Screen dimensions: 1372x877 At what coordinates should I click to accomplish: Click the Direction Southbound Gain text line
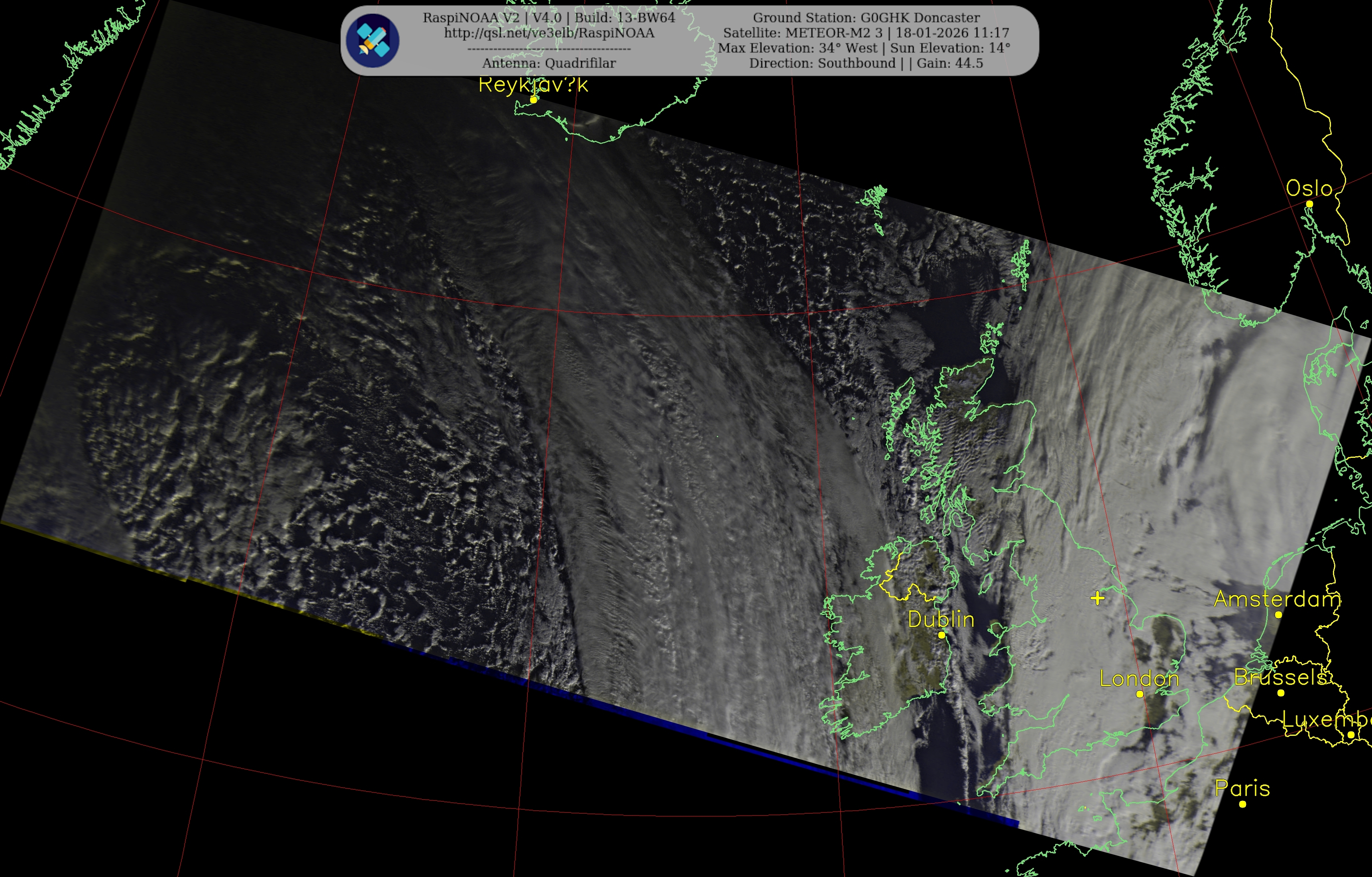866,63
